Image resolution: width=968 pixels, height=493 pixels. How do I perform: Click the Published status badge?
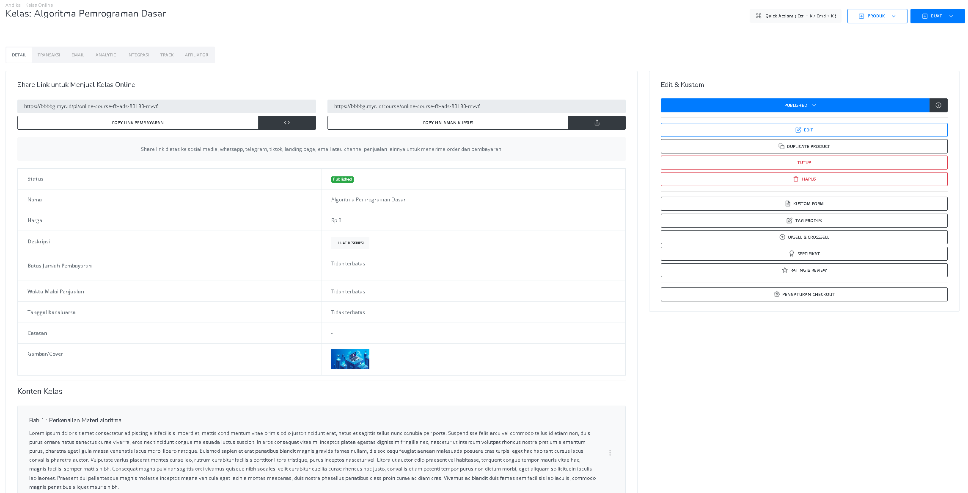[x=342, y=180]
